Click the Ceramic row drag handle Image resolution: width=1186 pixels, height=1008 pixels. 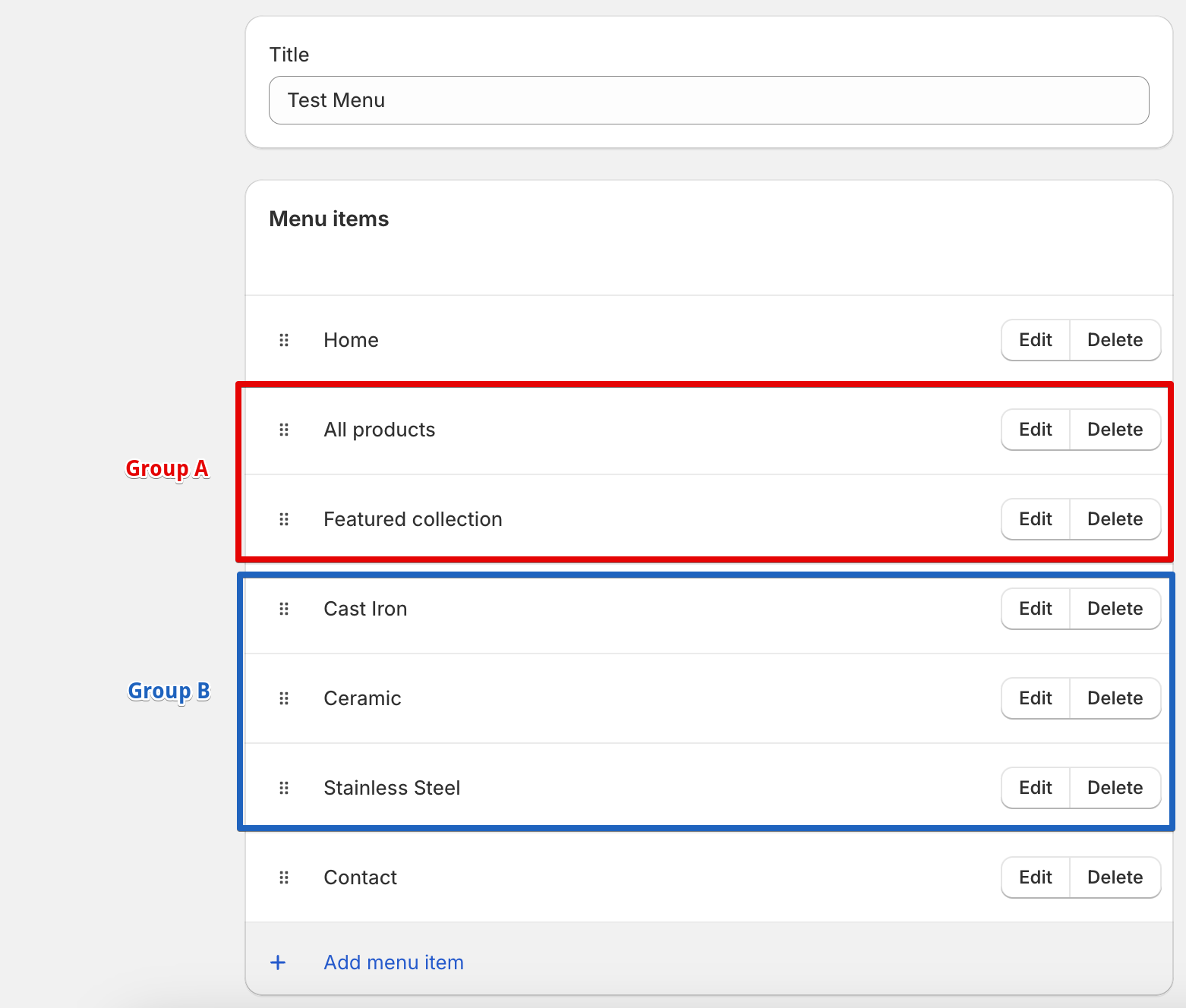click(284, 698)
